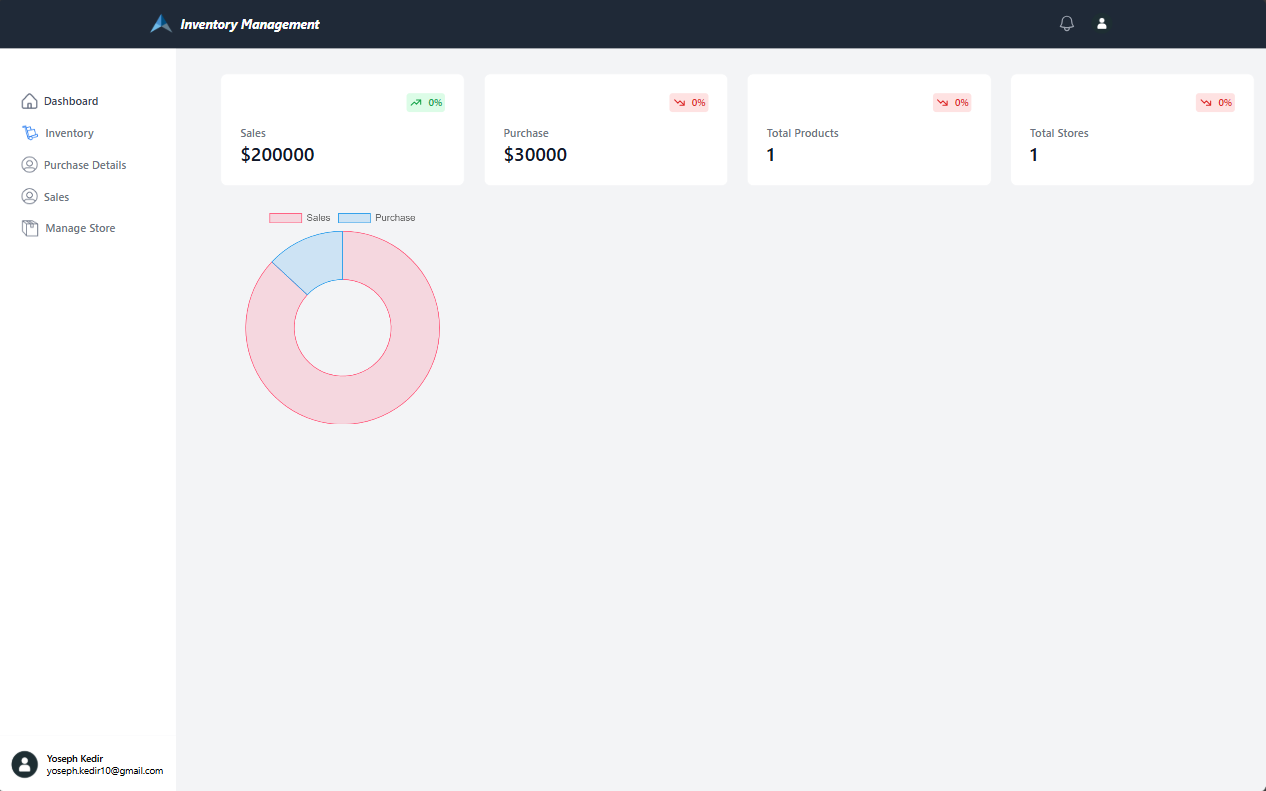The image size is (1266, 791).
Task: Go to the Purchase Details page
Action: click(85, 165)
